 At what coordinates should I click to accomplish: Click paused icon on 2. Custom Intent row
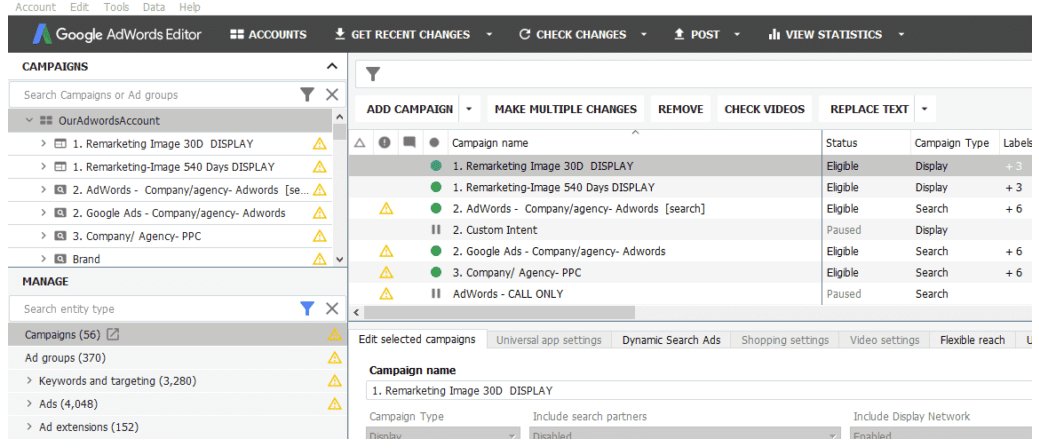click(435, 230)
